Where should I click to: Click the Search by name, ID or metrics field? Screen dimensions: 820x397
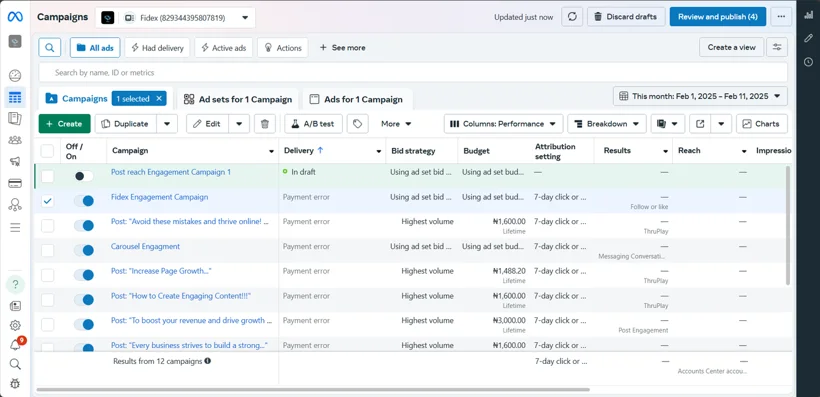point(413,73)
